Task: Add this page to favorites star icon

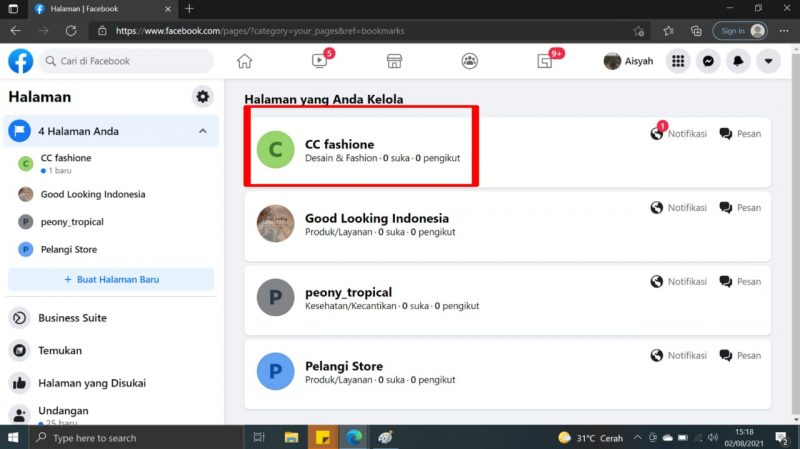Action: click(x=639, y=31)
